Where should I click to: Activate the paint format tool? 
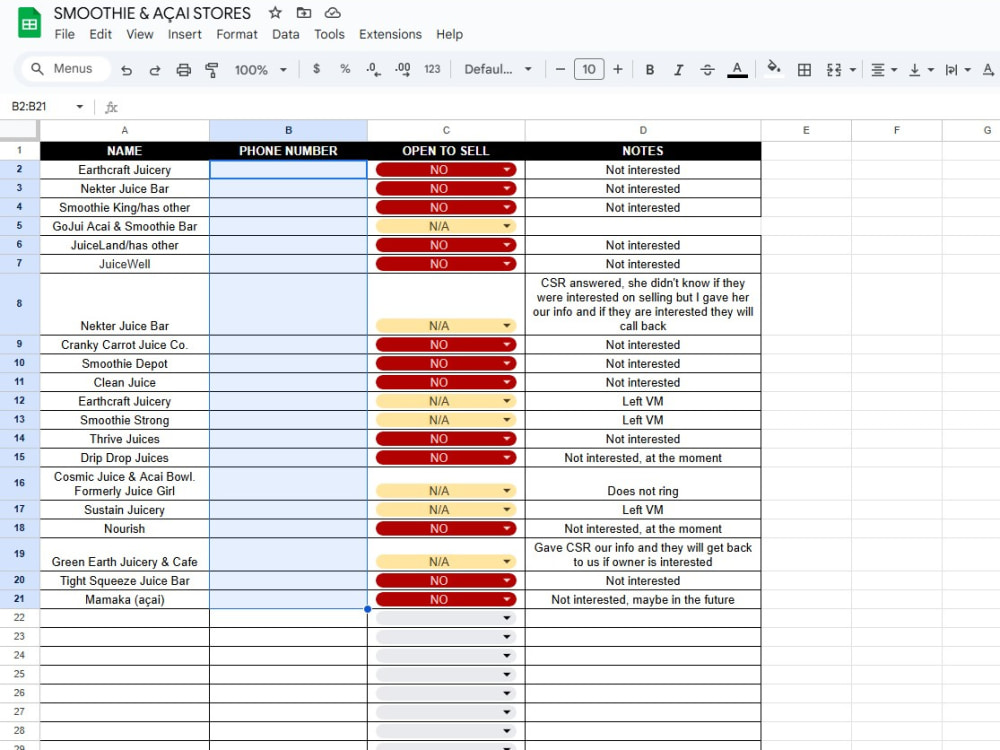[212, 70]
